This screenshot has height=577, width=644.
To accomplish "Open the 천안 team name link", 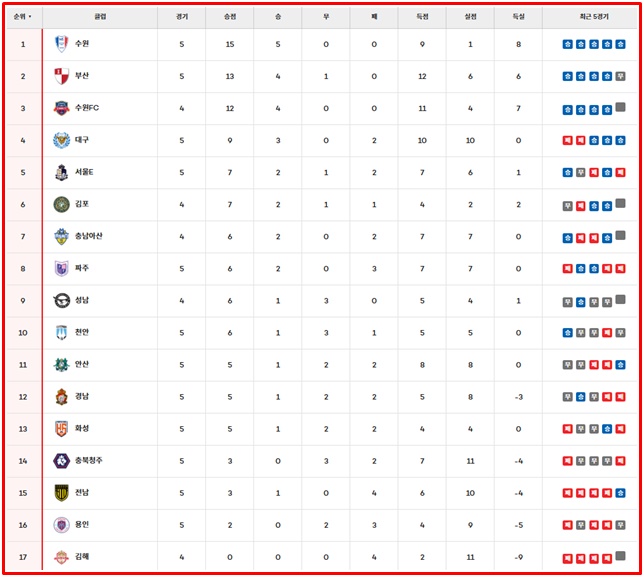I will click(82, 332).
